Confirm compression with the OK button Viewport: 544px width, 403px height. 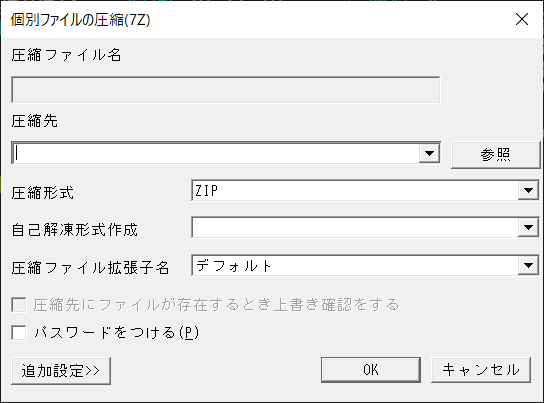(x=371, y=370)
